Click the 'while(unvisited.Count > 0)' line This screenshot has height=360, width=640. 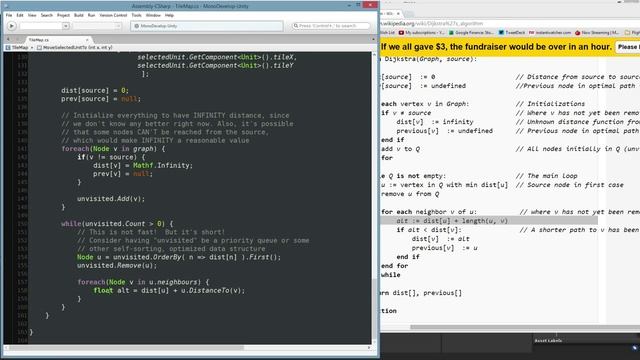point(117,224)
